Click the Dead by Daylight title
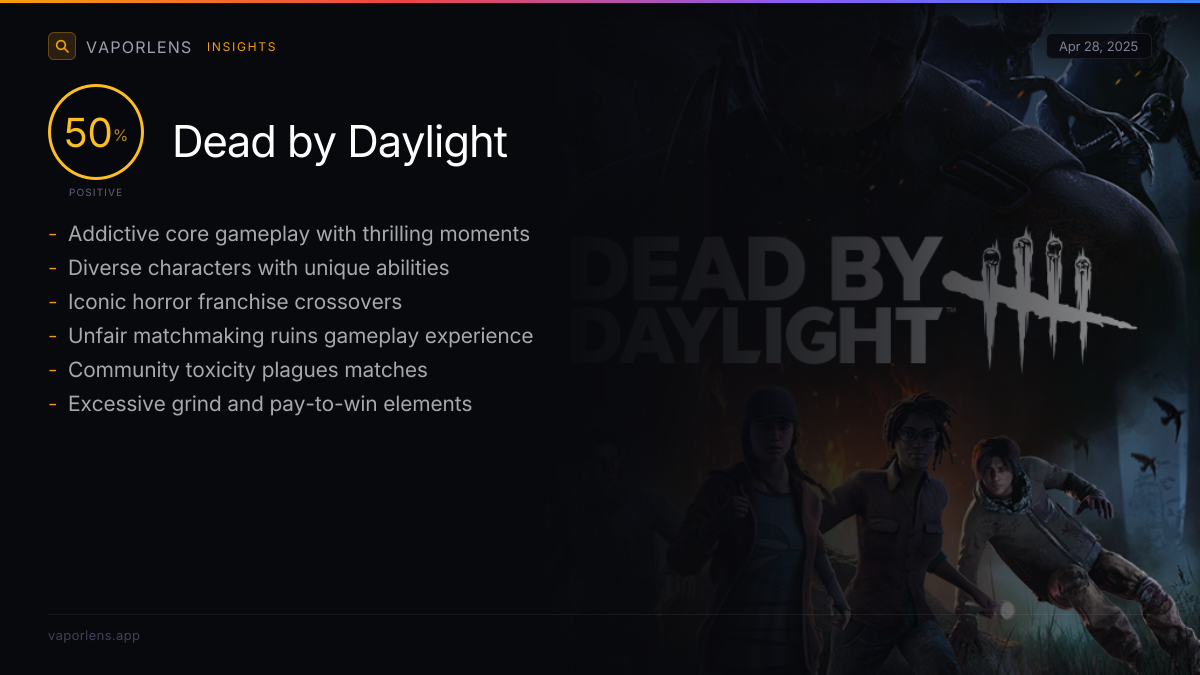This screenshot has height=675, width=1200. click(340, 142)
